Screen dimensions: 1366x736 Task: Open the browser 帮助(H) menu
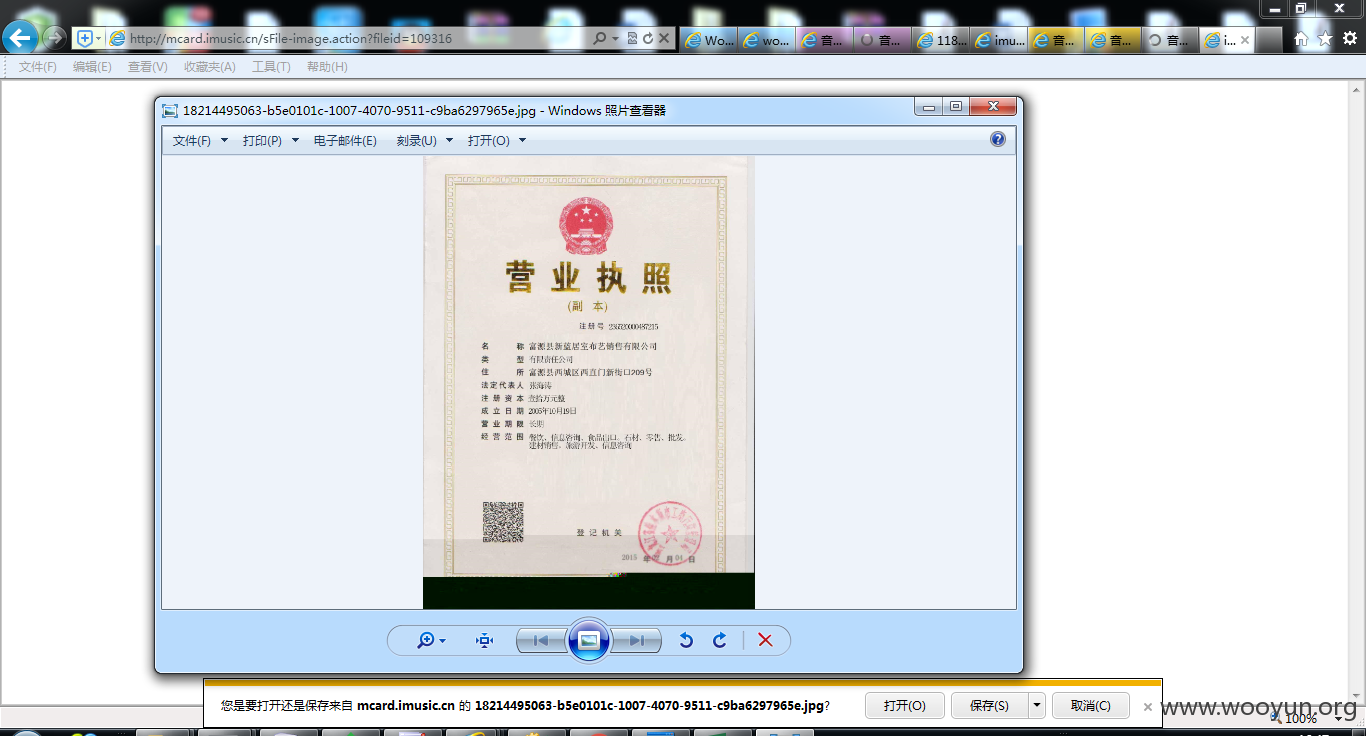click(327, 67)
